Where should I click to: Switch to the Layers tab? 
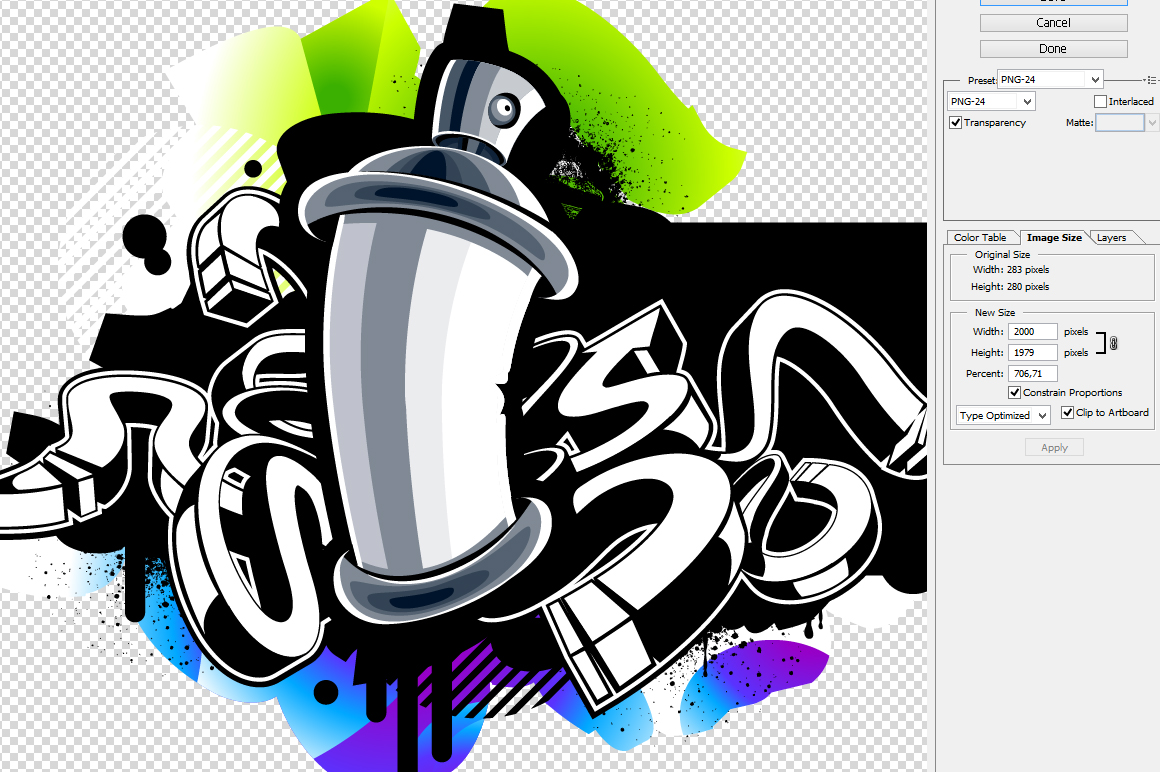1111,237
